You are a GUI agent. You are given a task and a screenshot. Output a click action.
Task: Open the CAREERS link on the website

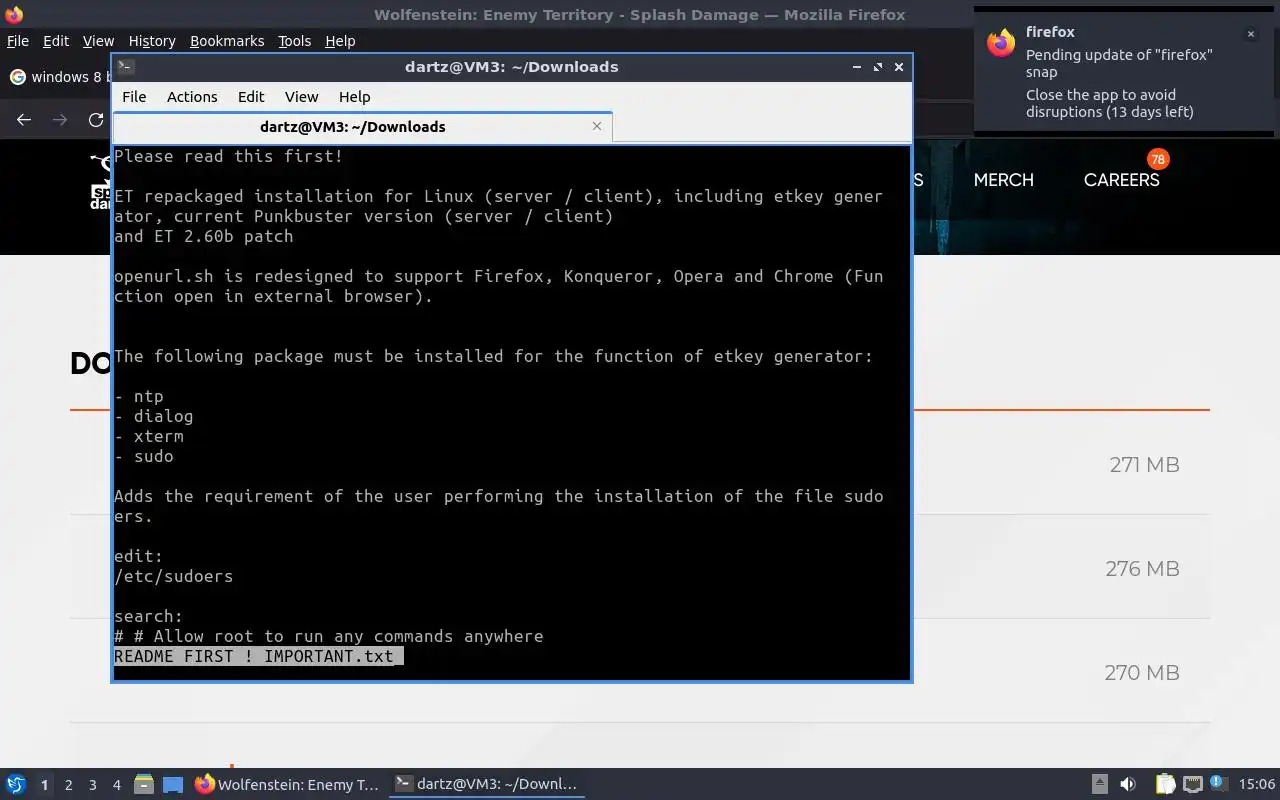point(1121,180)
